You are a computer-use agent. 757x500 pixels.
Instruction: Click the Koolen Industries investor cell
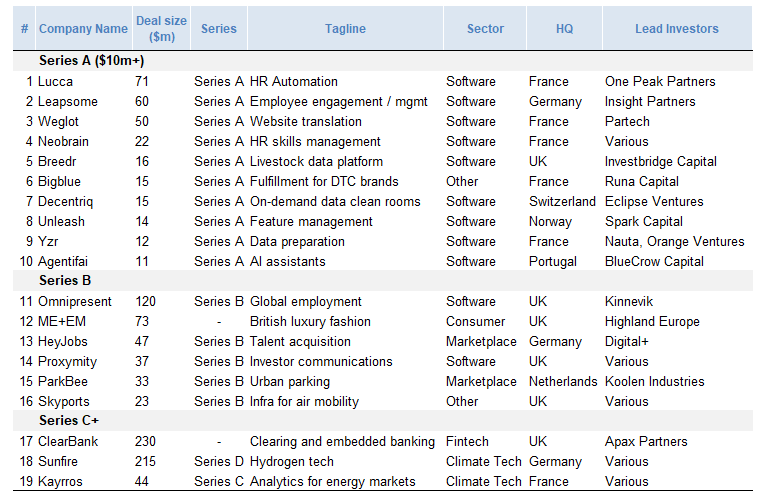pyautogui.click(x=654, y=382)
